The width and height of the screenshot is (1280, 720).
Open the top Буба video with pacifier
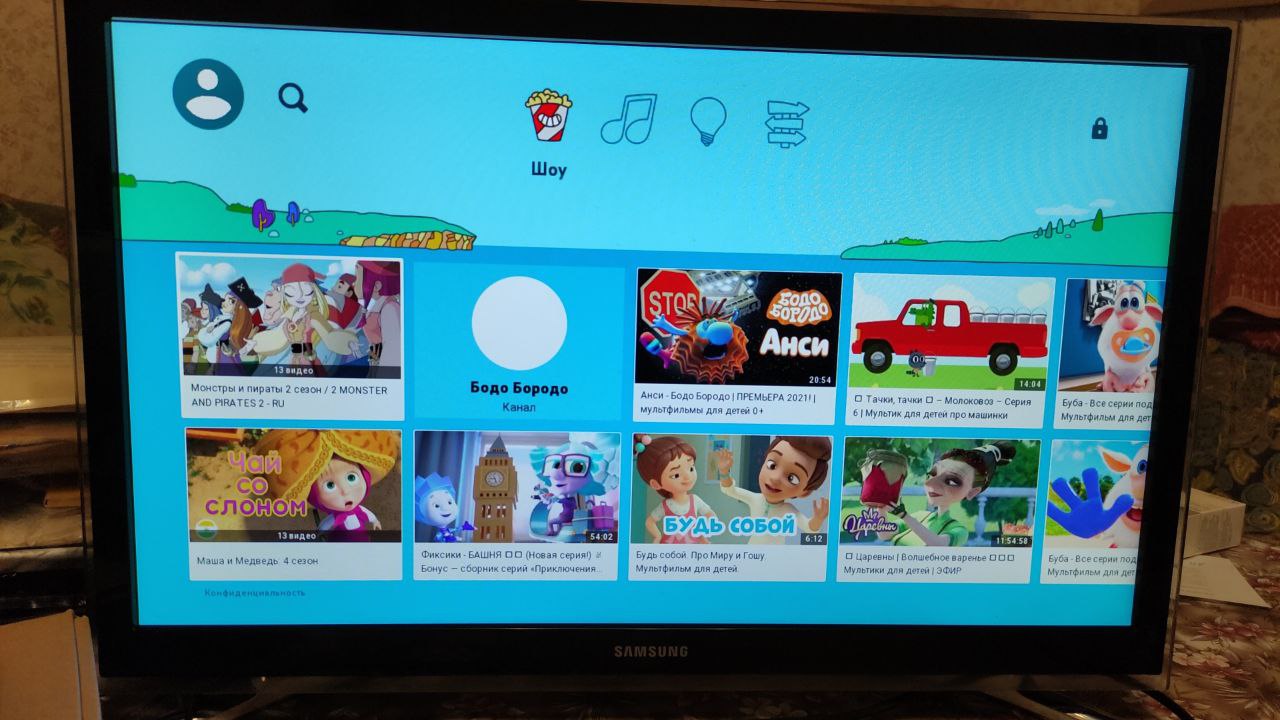coord(1110,336)
